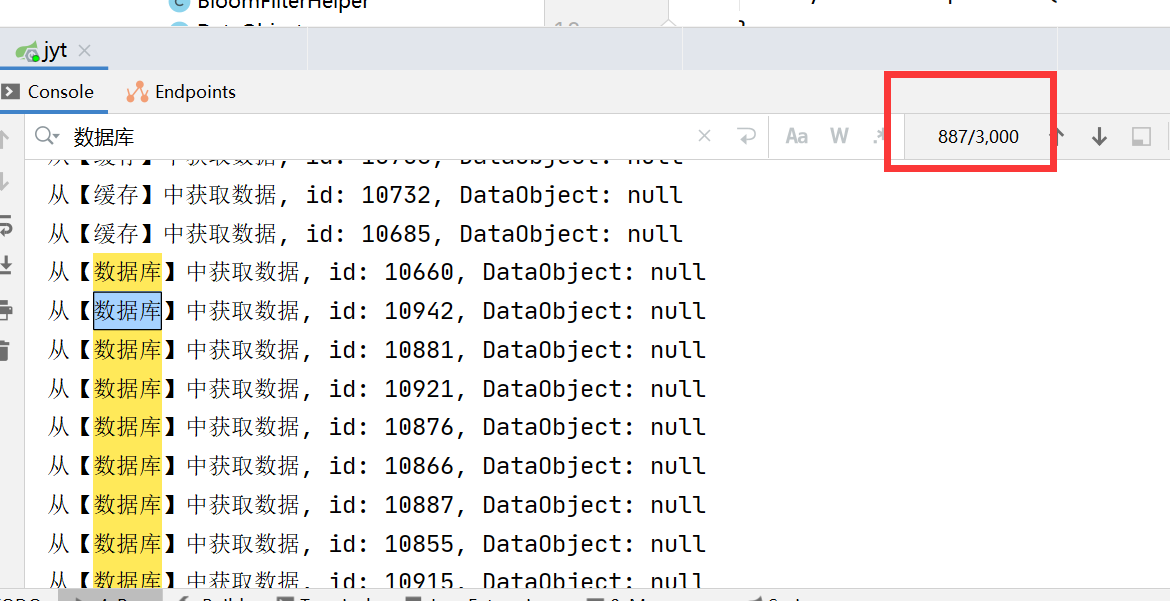Click the Console tab icon

(10, 92)
